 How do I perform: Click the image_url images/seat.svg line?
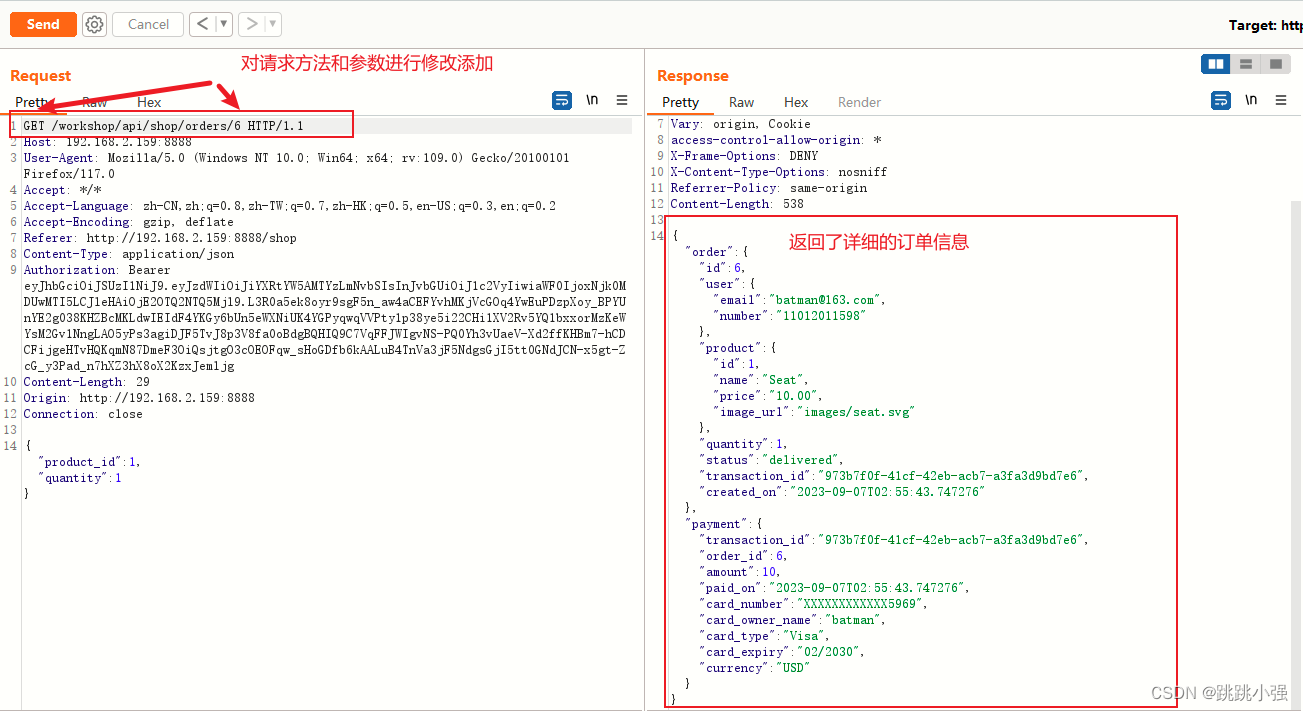(x=814, y=412)
